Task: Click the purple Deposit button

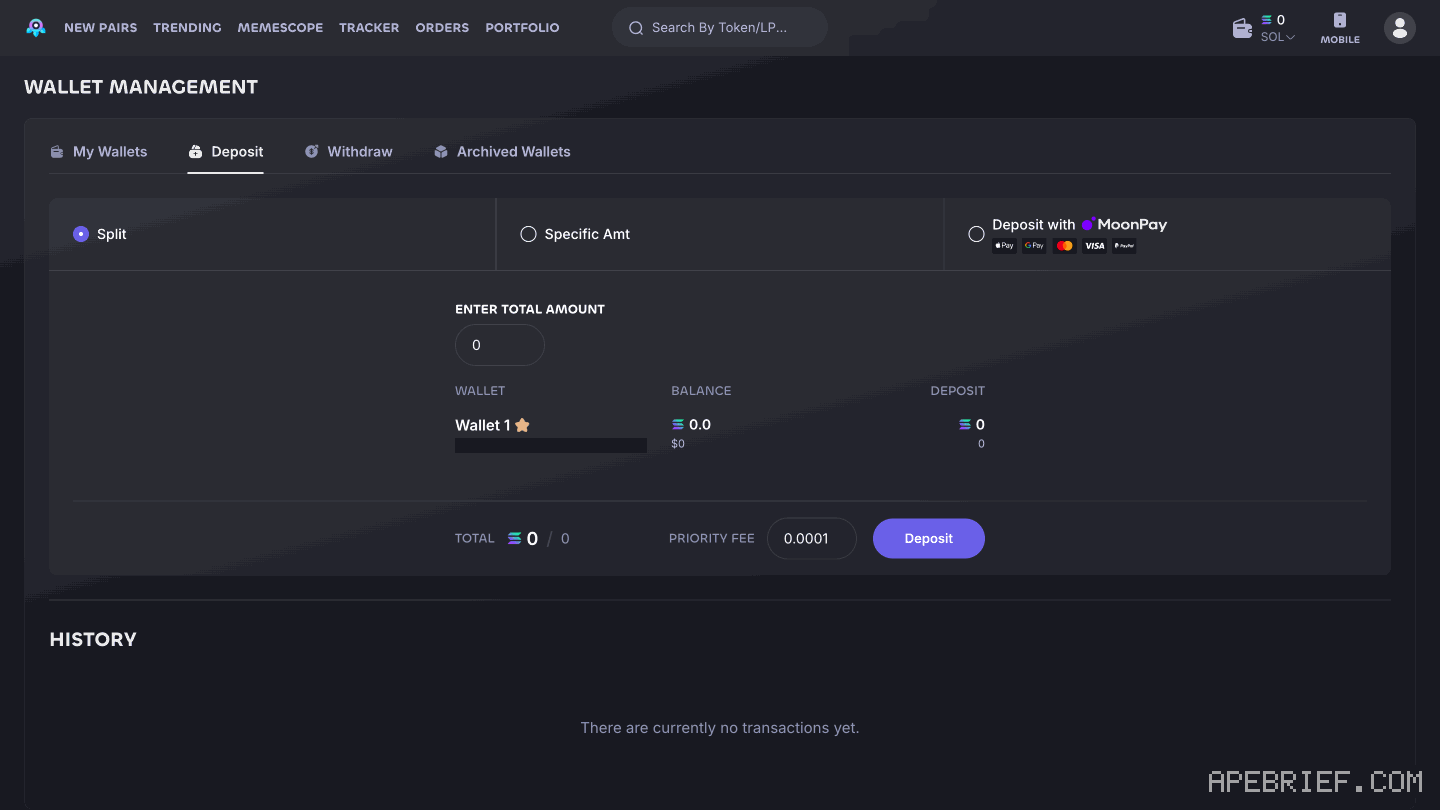Action: click(x=929, y=538)
